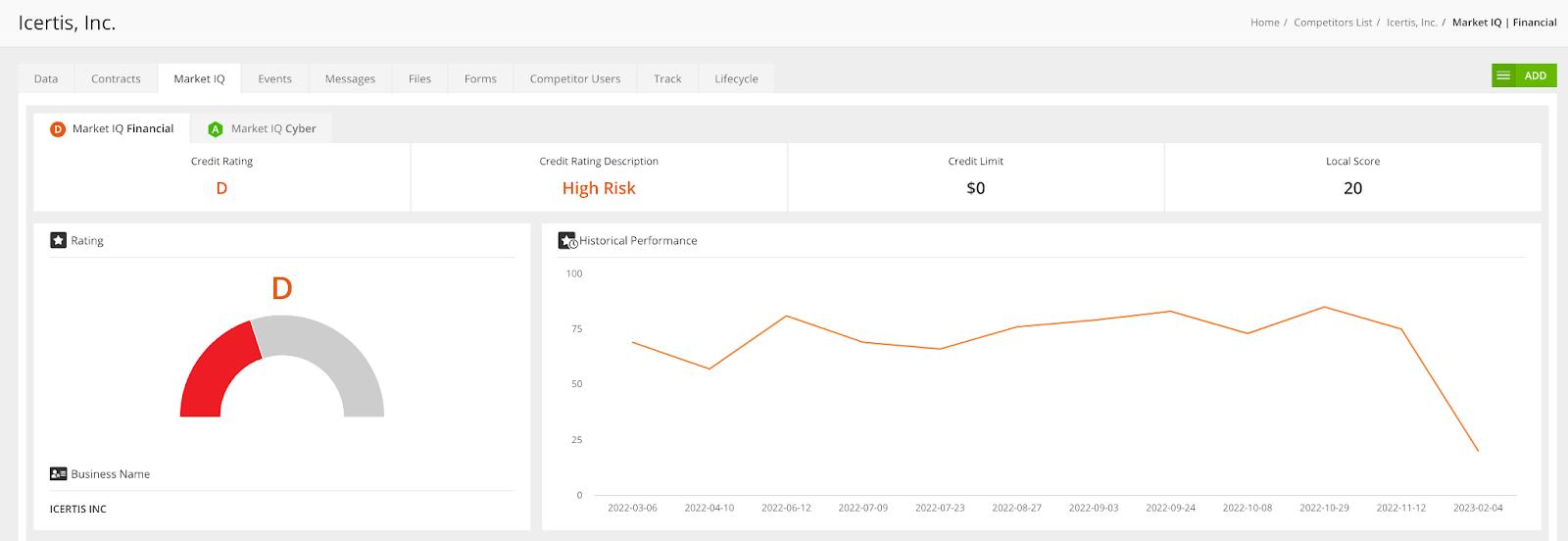1568x541 pixels.
Task: Switch to the Data tab
Action: 46,78
